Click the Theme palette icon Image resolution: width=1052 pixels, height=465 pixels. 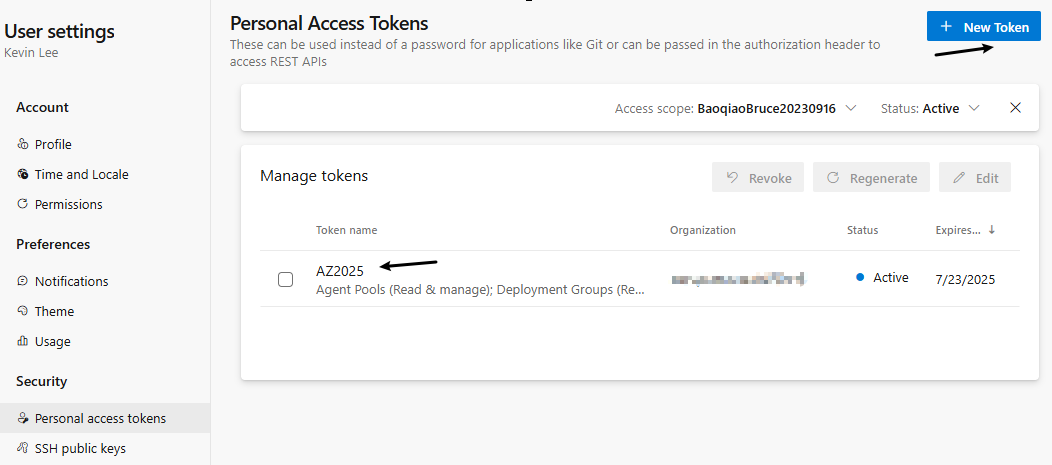click(23, 311)
